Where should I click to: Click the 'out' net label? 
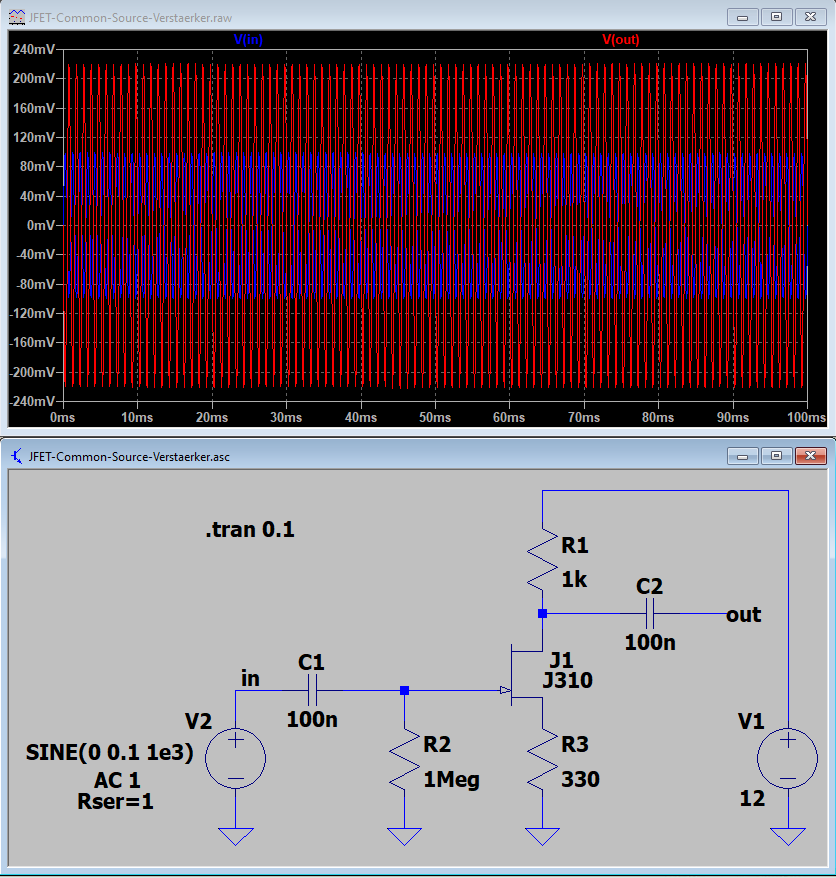(x=744, y=614)
